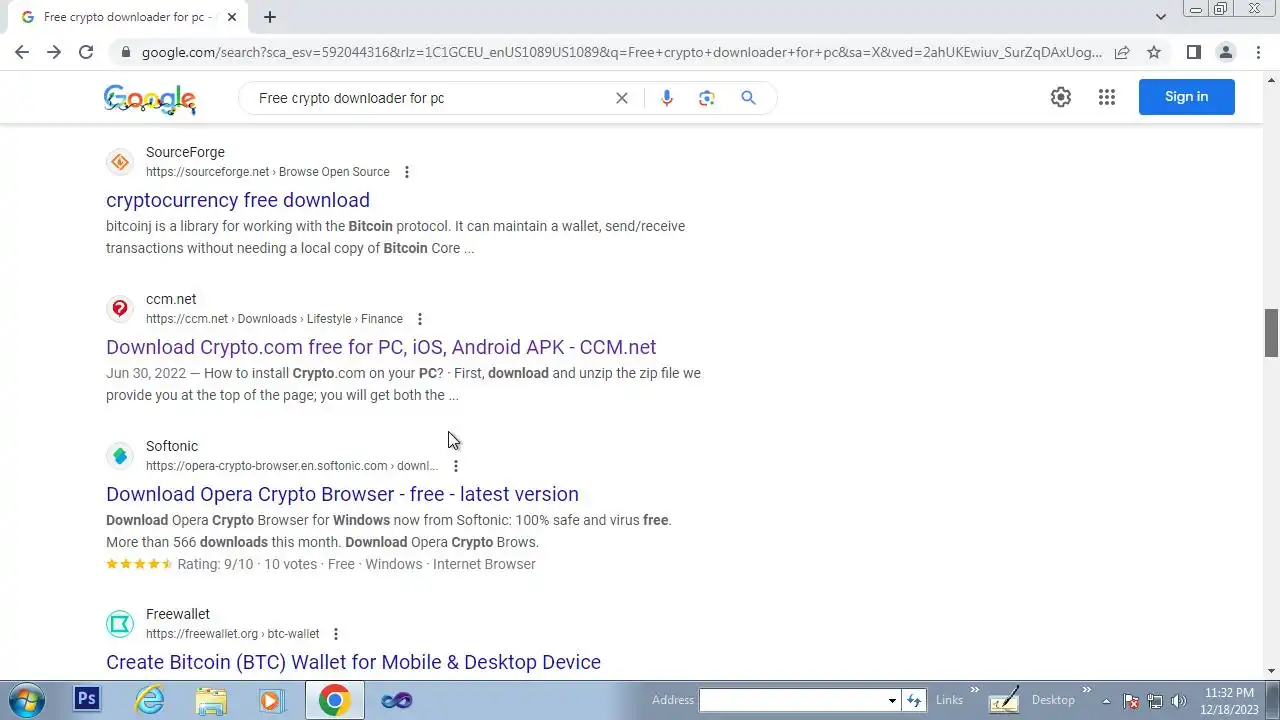Click the magnifier search button
Image resolution: width=1280 pixels, height=720 pixels.
(748, 98)
